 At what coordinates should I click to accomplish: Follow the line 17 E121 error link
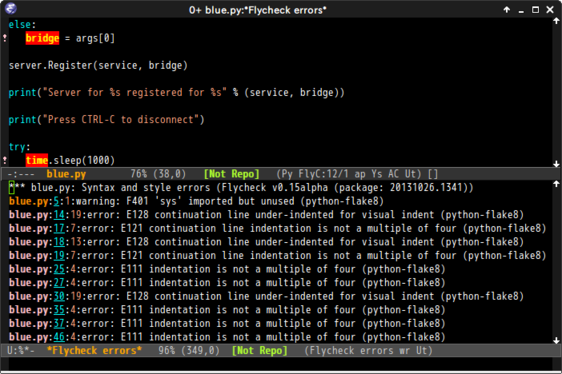59,228
